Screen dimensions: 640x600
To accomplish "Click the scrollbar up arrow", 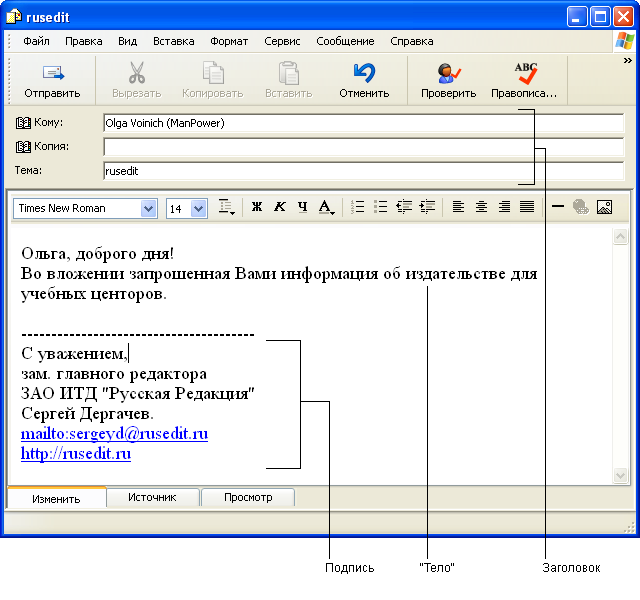I will 620,236.
